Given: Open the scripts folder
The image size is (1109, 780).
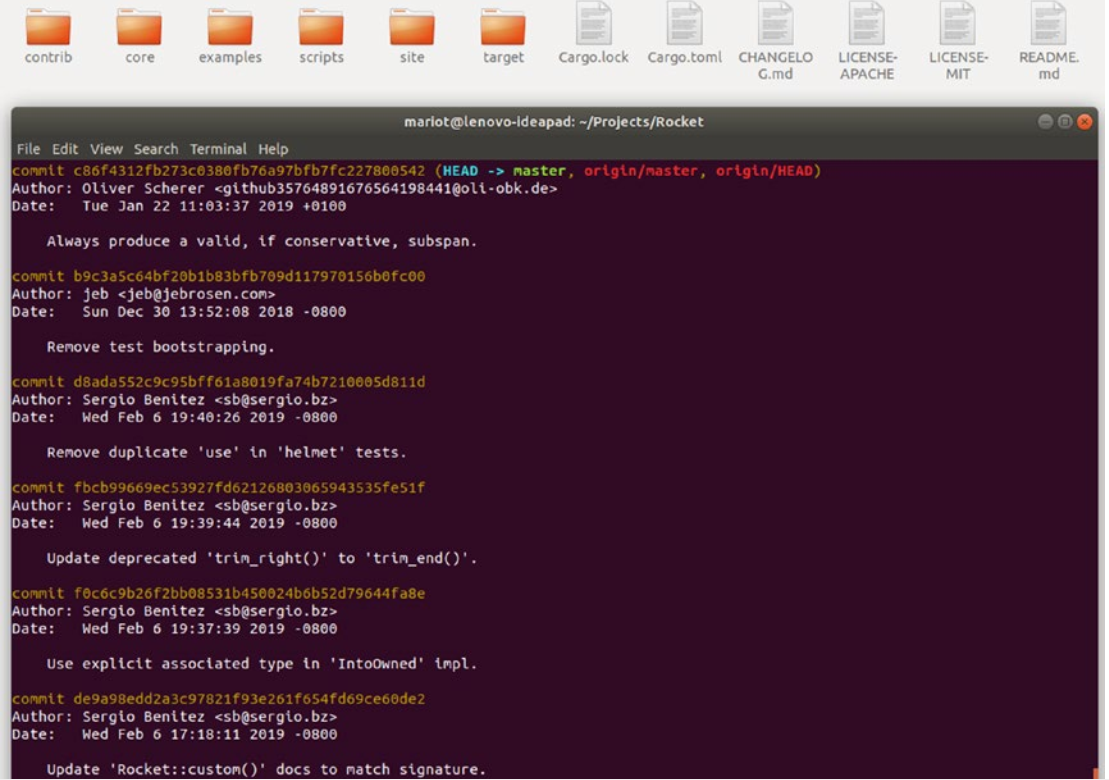Looking at the screenshot, I should click(321, 27).
